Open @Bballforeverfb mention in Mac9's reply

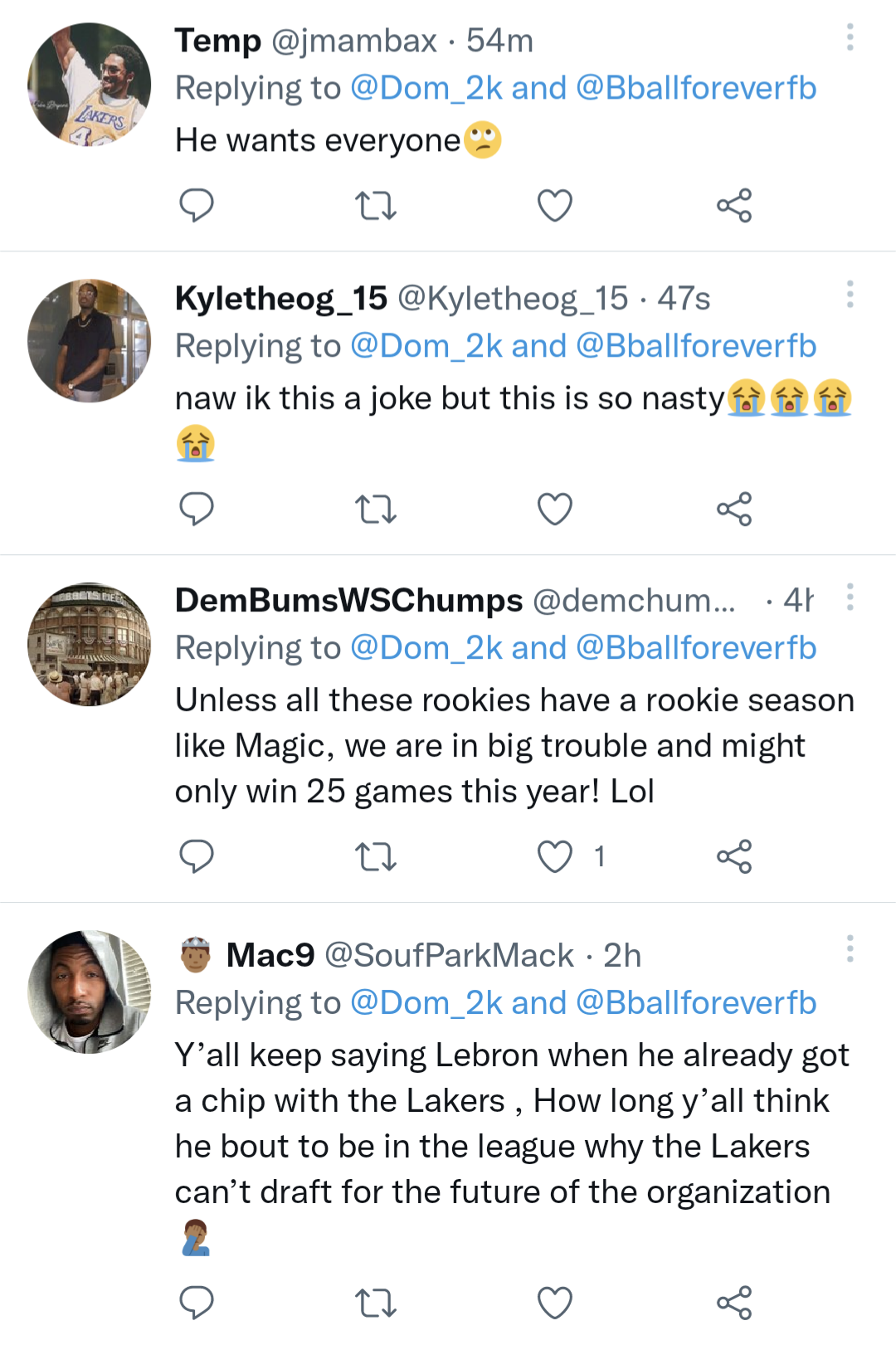[x=696, y=1003]
